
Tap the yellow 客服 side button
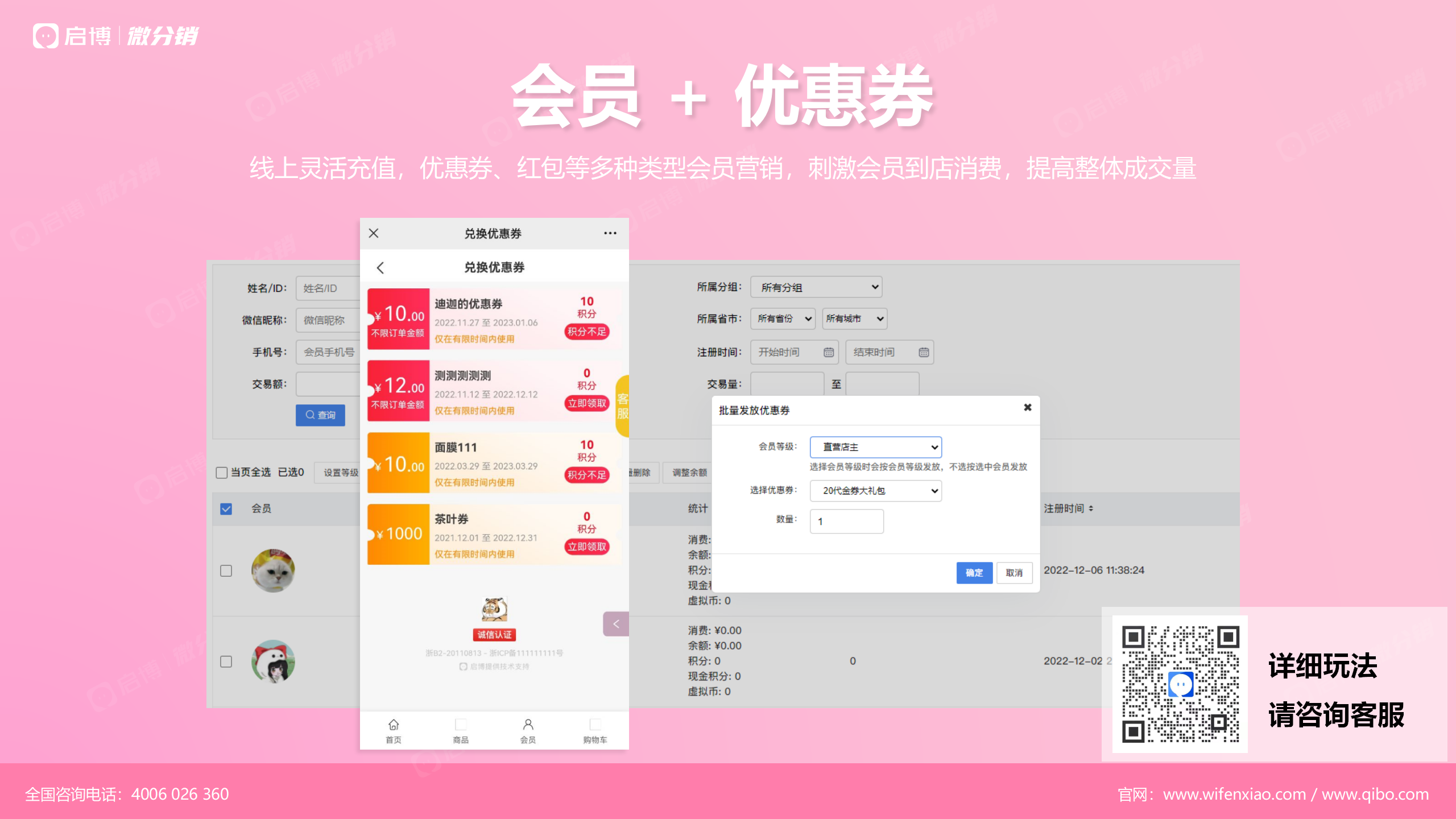[x=623, y=406]
